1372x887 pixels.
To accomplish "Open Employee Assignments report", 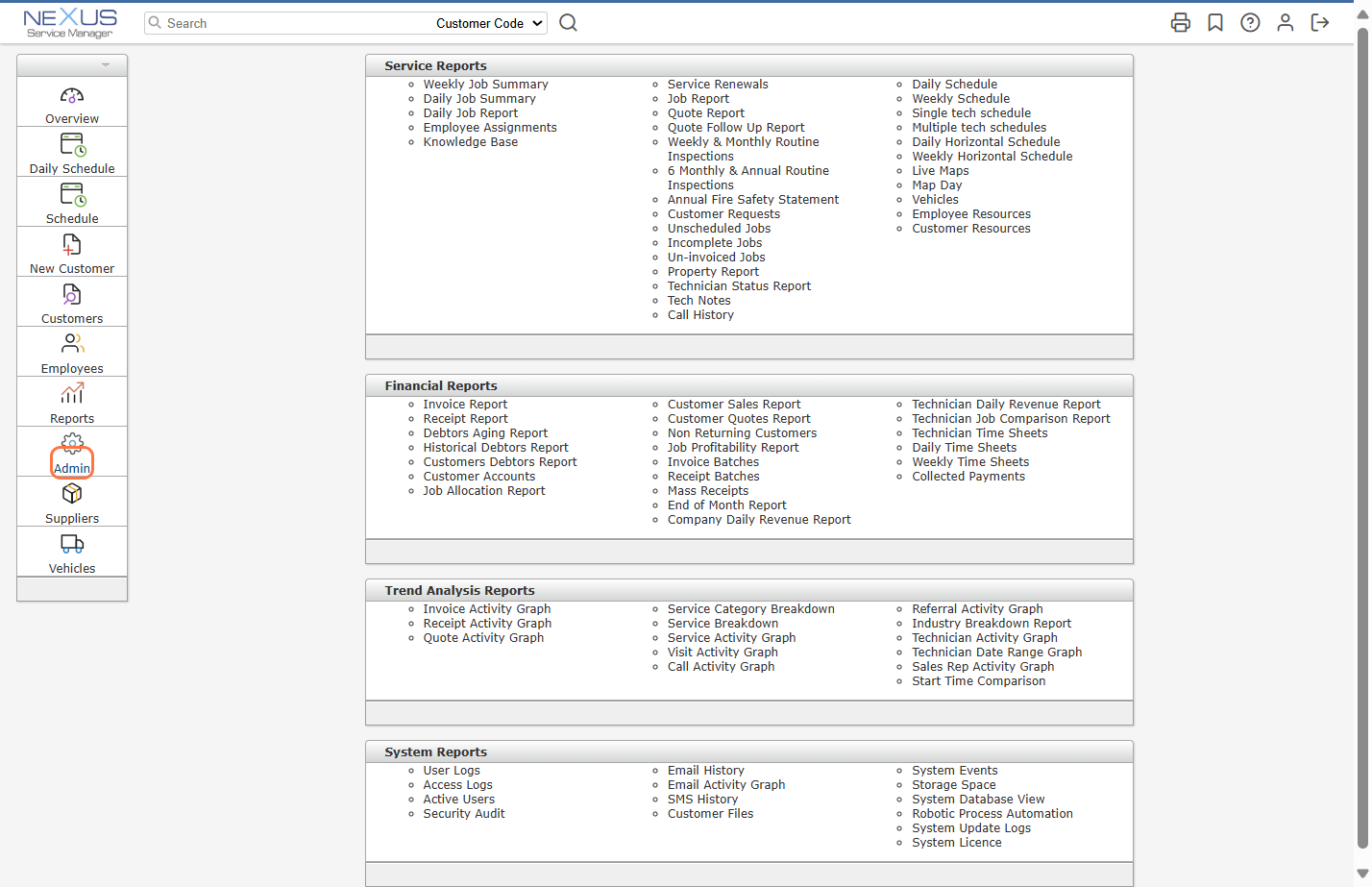I will click(x=490, y=128).
